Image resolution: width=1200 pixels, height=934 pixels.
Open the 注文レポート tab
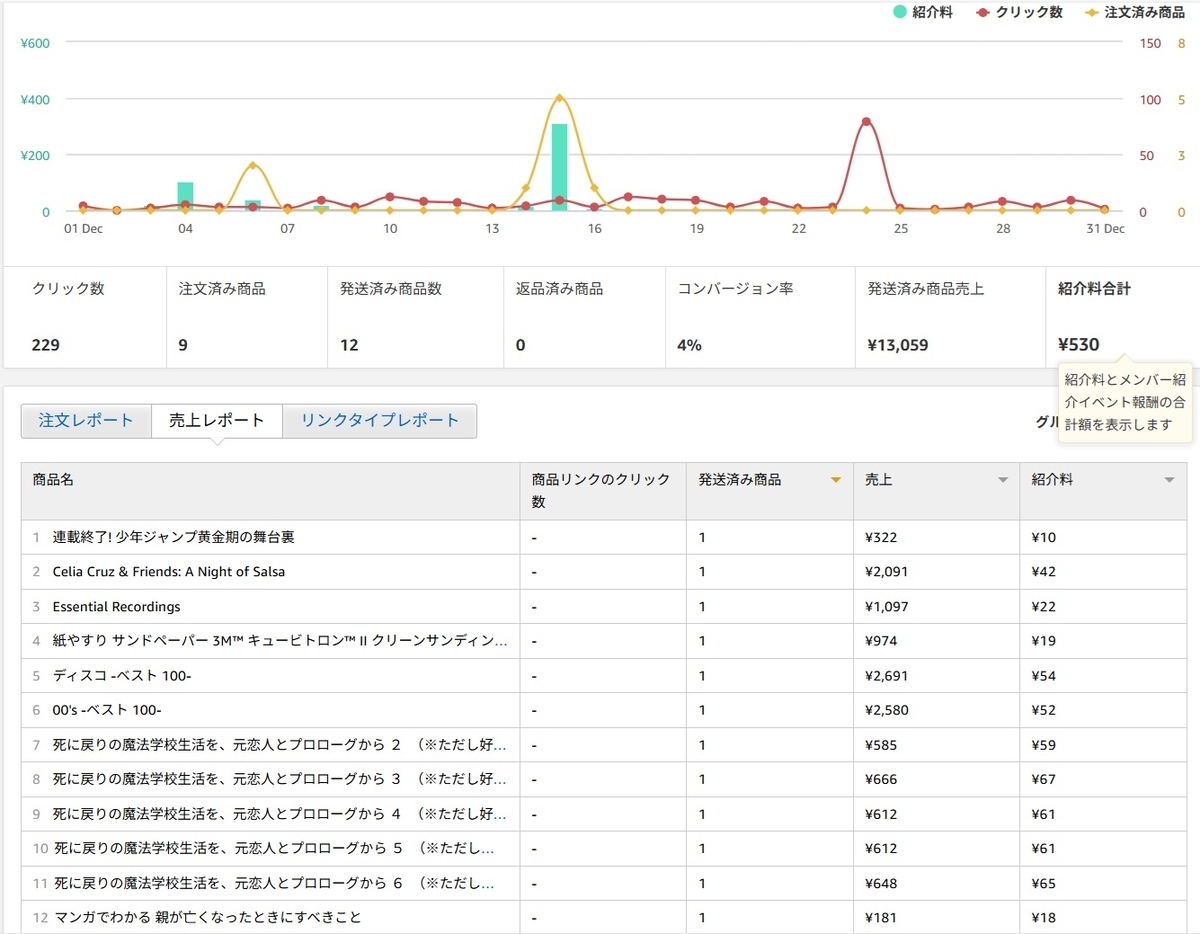click(86, 421)
